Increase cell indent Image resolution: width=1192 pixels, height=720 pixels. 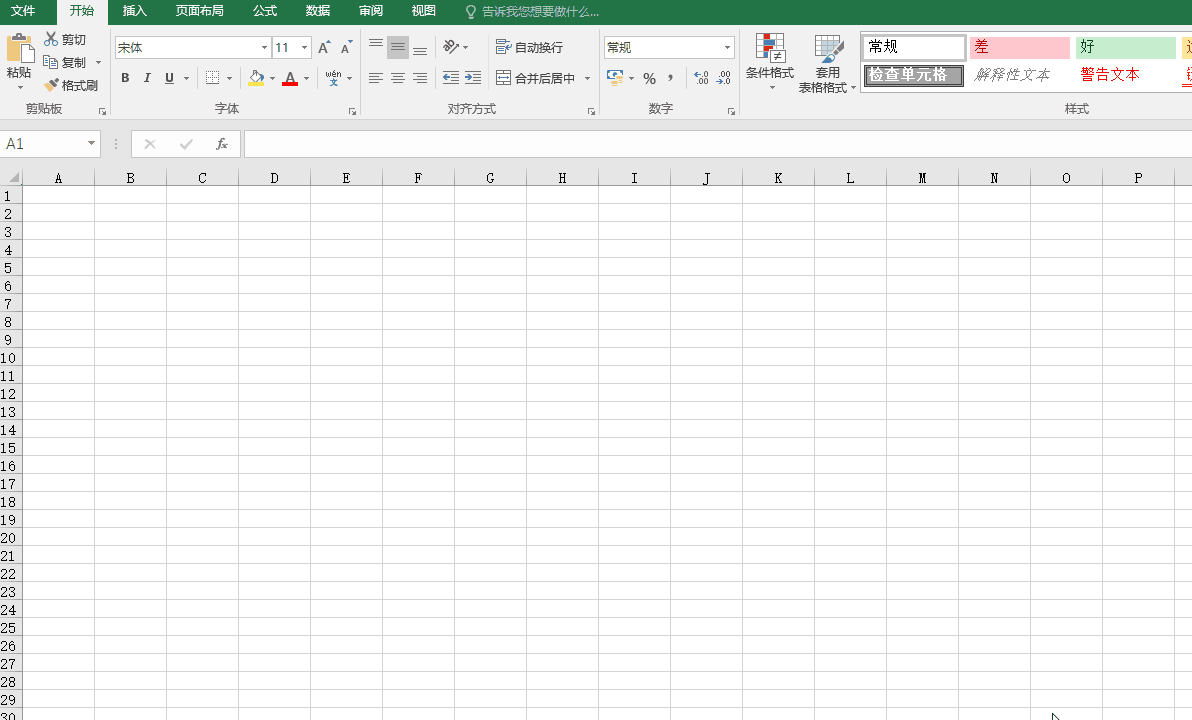[473, 78]
